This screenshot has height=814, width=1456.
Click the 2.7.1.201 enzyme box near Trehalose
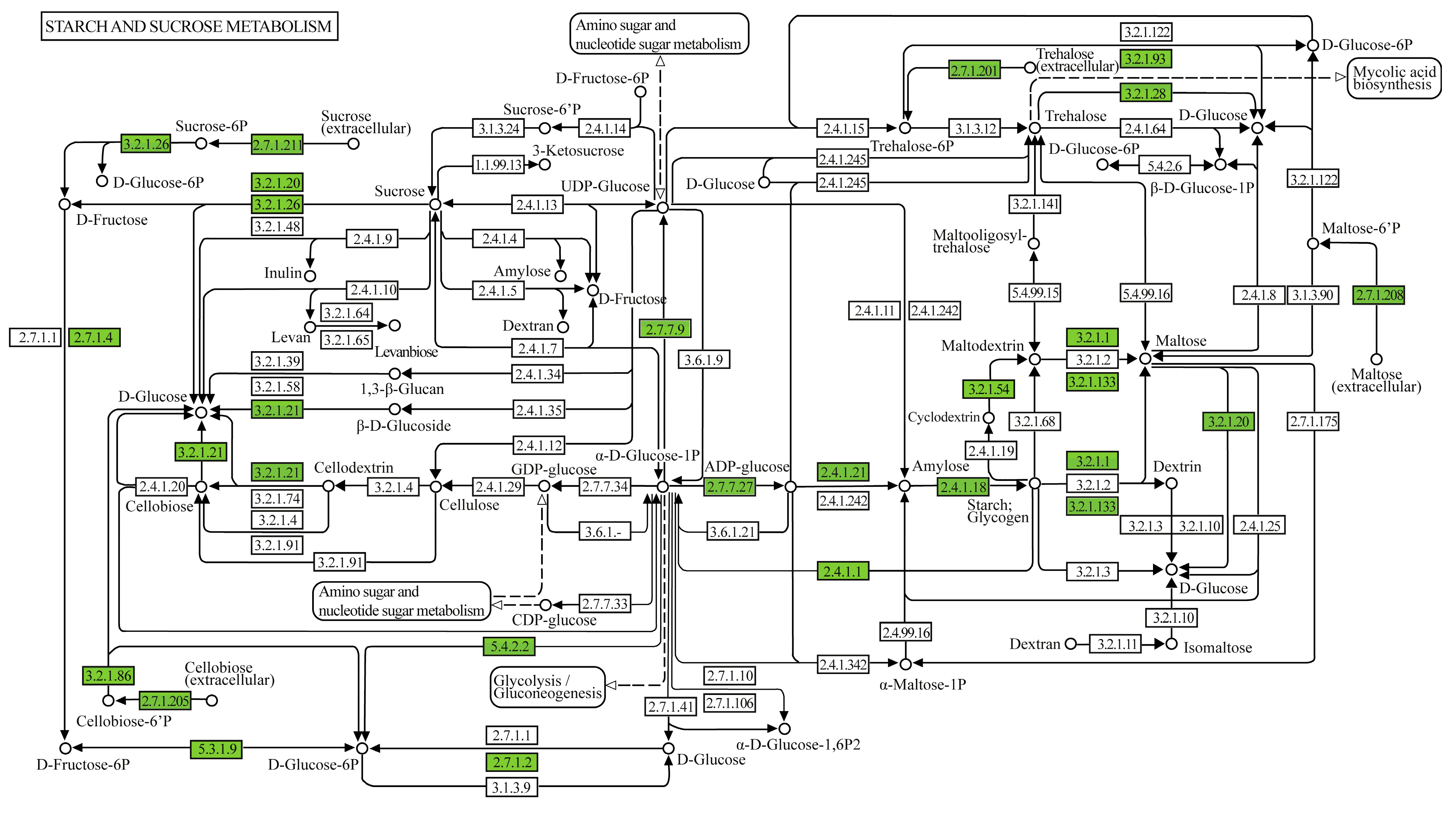pyautogui.click(x=974, y=70)
